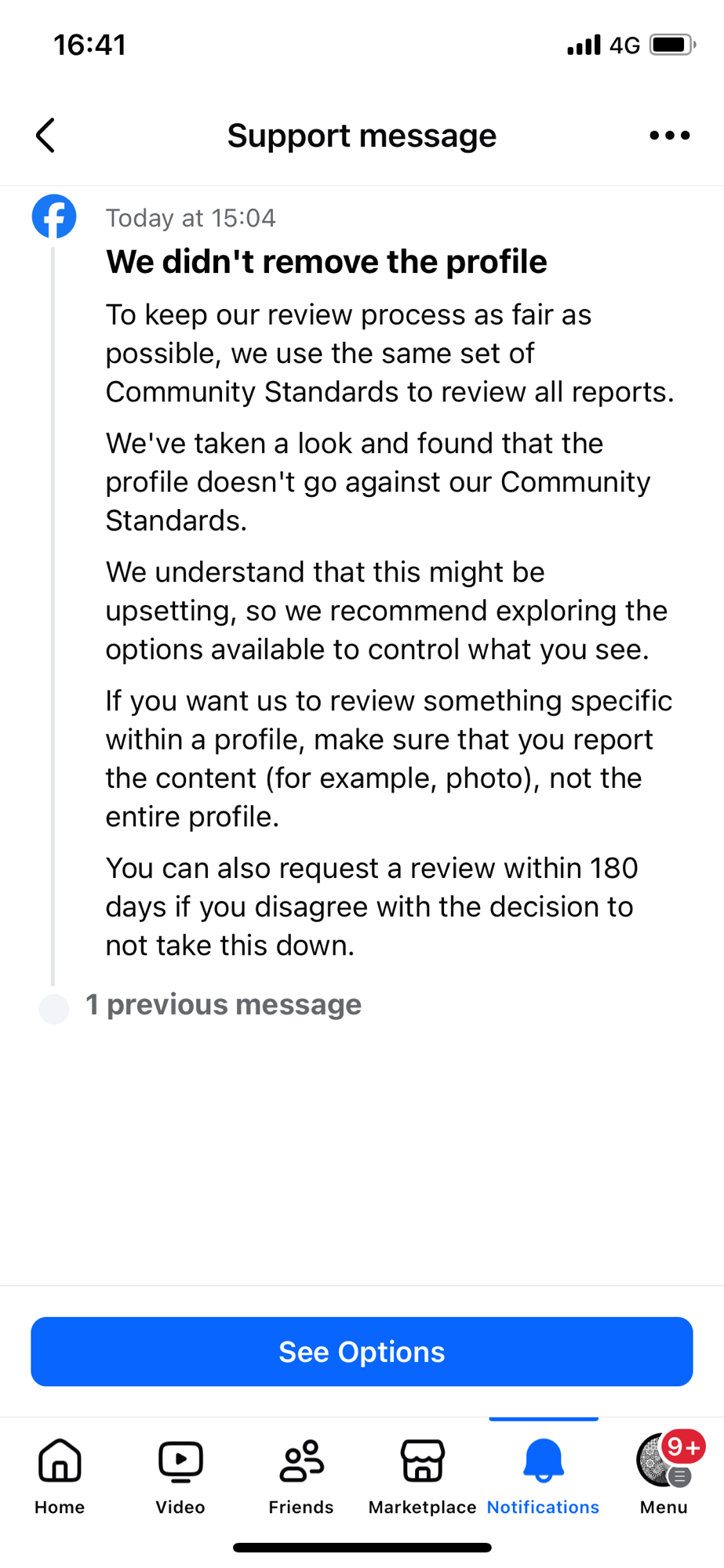Tap the 'We didn't remove the profile' heading
Image resolution: width=724 pixels, height=1568 pixels.
click(326, 262)
